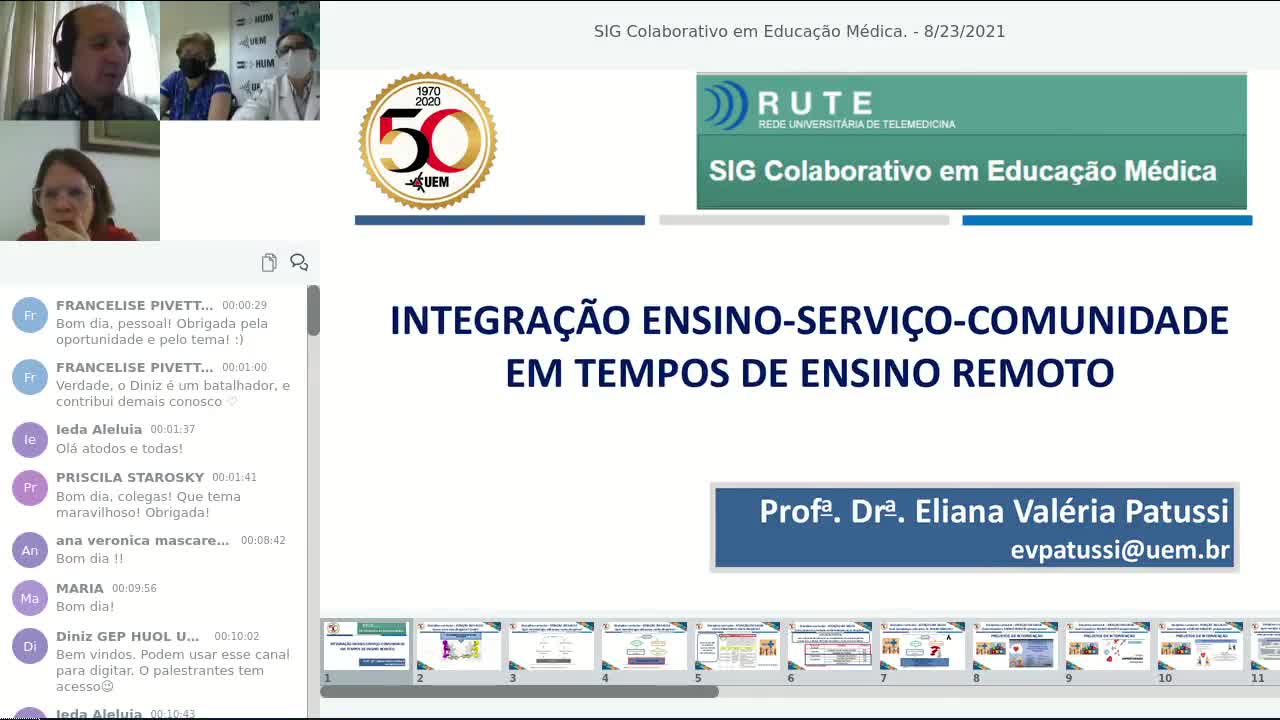Click the message 'Bom dia !!'
Screen dimensions: 1280x720
[90, 559]
